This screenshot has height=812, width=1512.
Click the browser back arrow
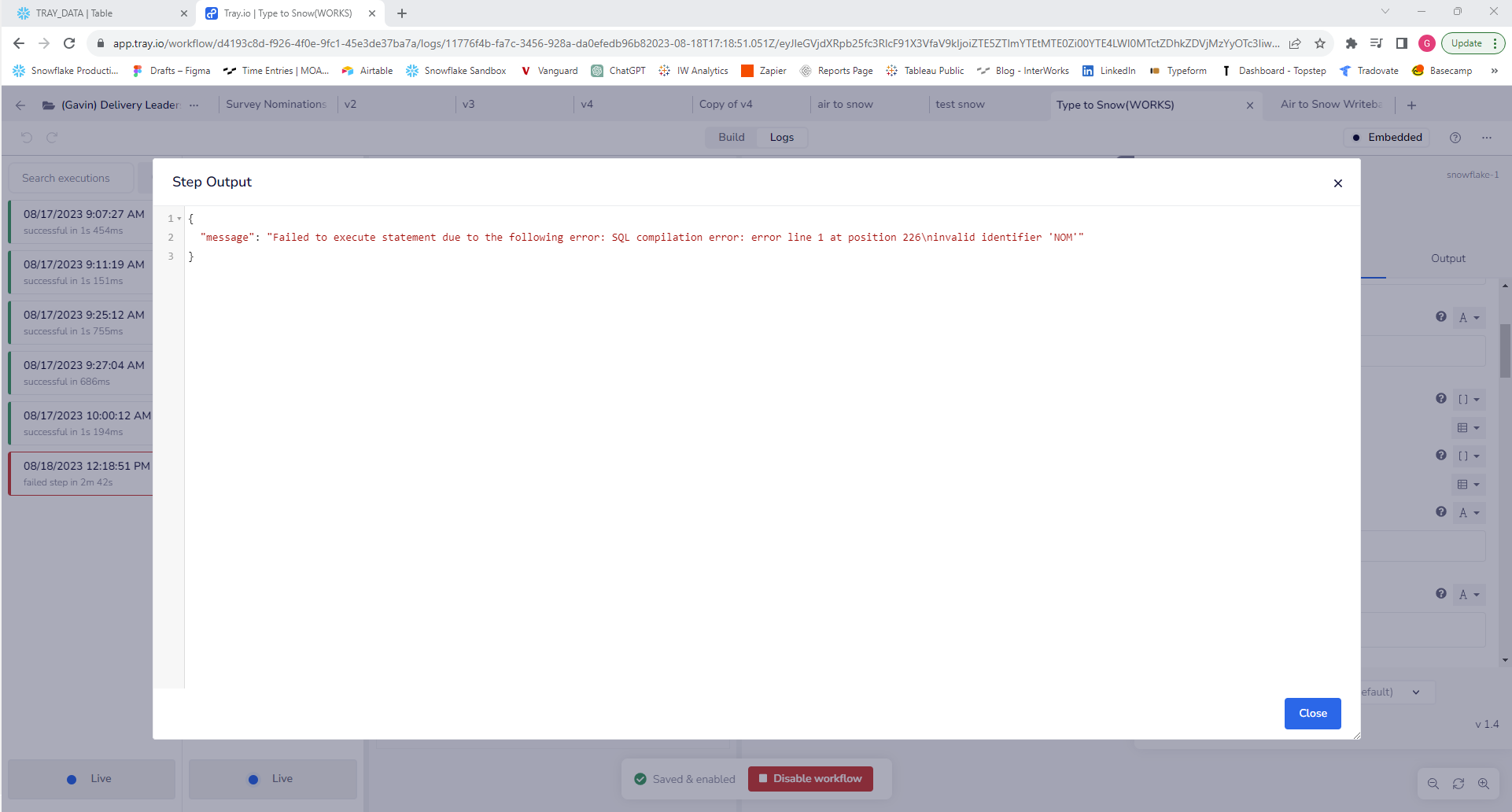coord(19,43)
